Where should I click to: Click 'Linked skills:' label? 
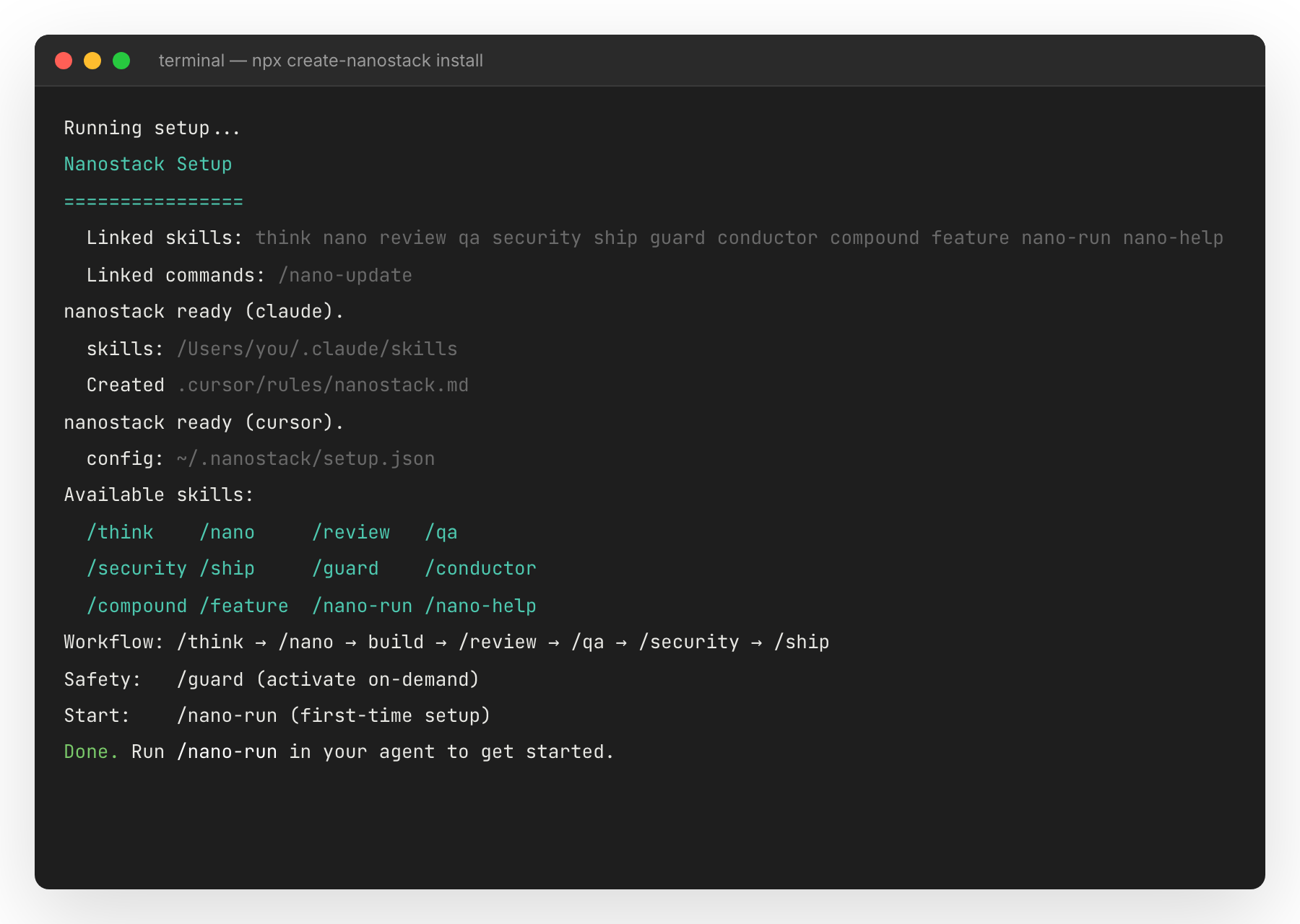(x=164, y=238)
